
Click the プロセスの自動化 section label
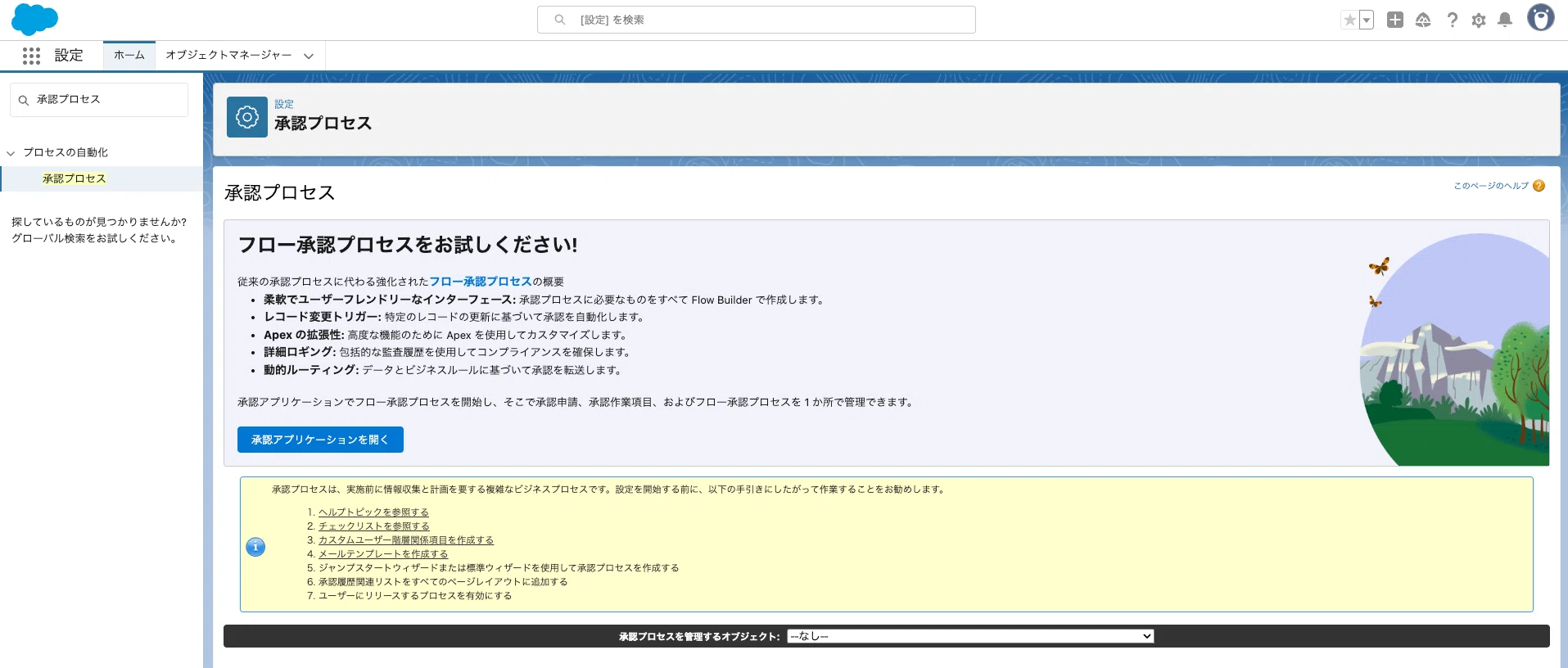(x=66, y=152)
